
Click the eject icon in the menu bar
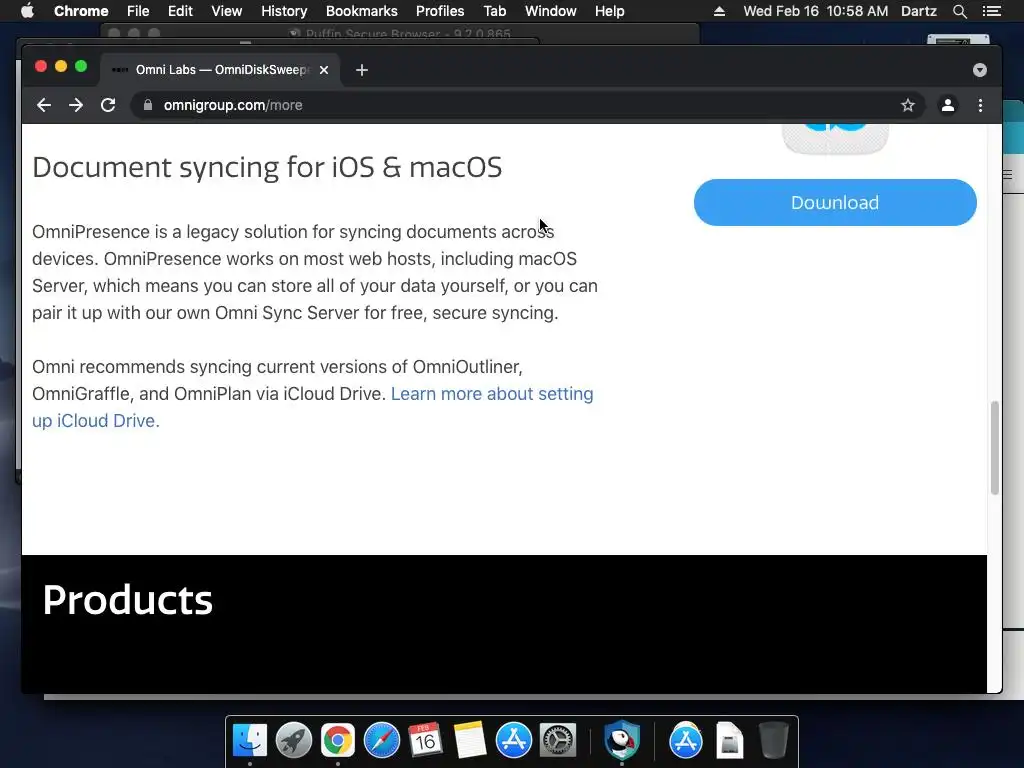pyautogui.click(x=719, y=11)
